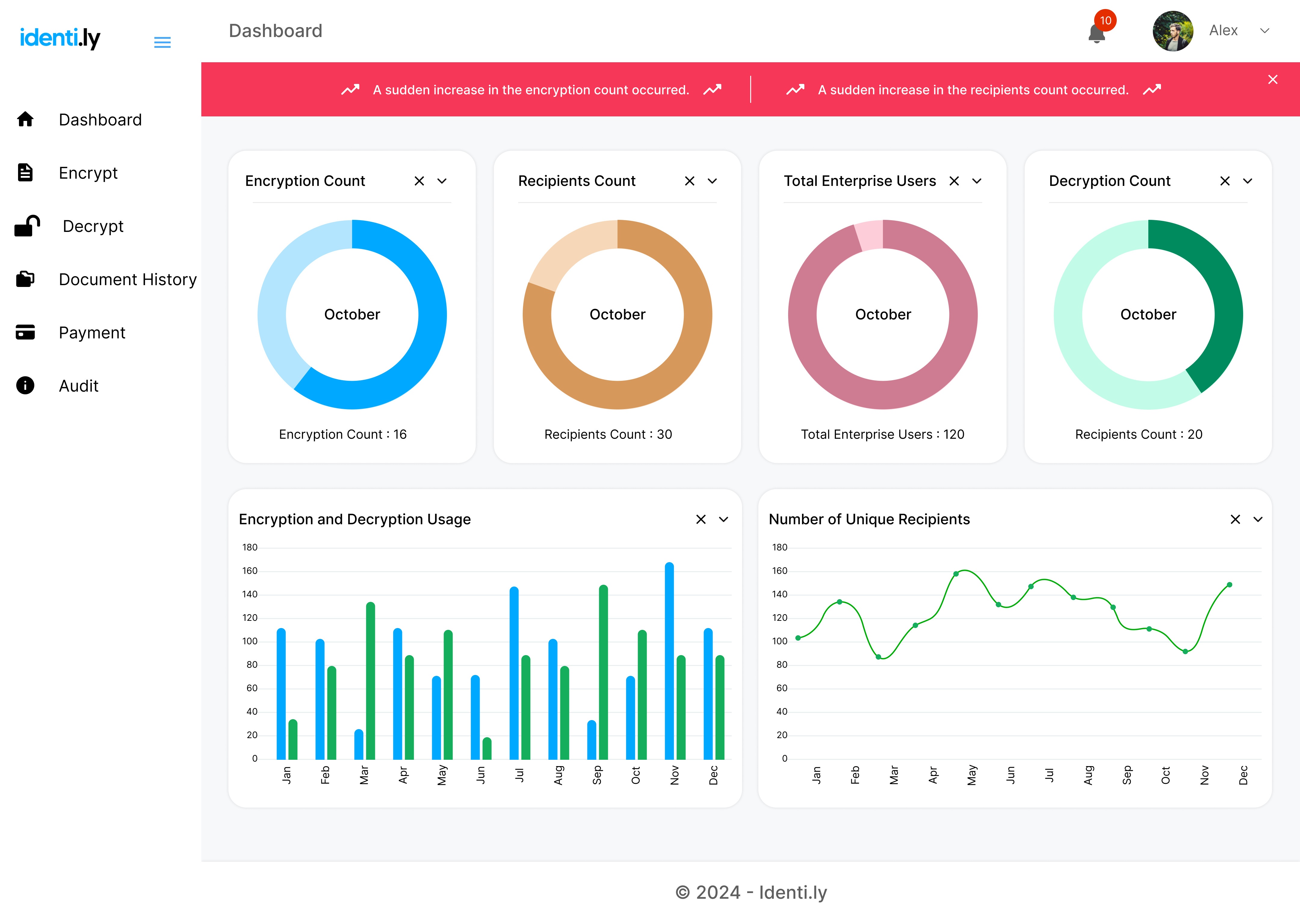Expand the Encryption Count card chevron
The width and height of the screenshot is (1300, 924).
(442, 181)
